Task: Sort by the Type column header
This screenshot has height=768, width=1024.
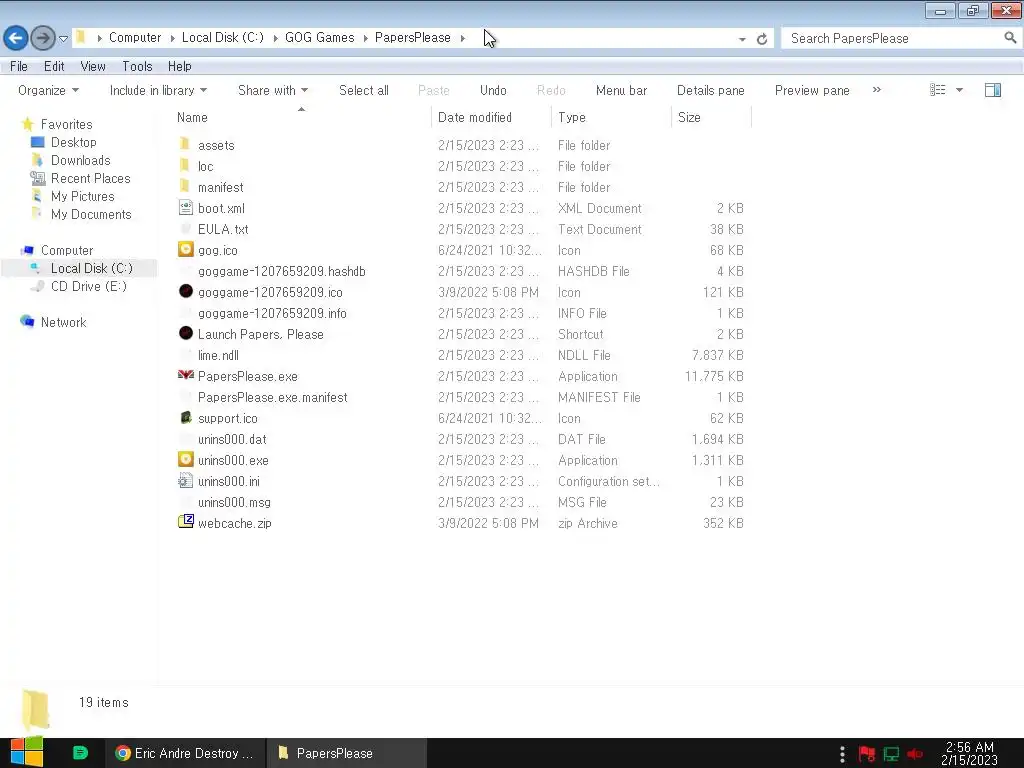Action: (x=572, y=118)
